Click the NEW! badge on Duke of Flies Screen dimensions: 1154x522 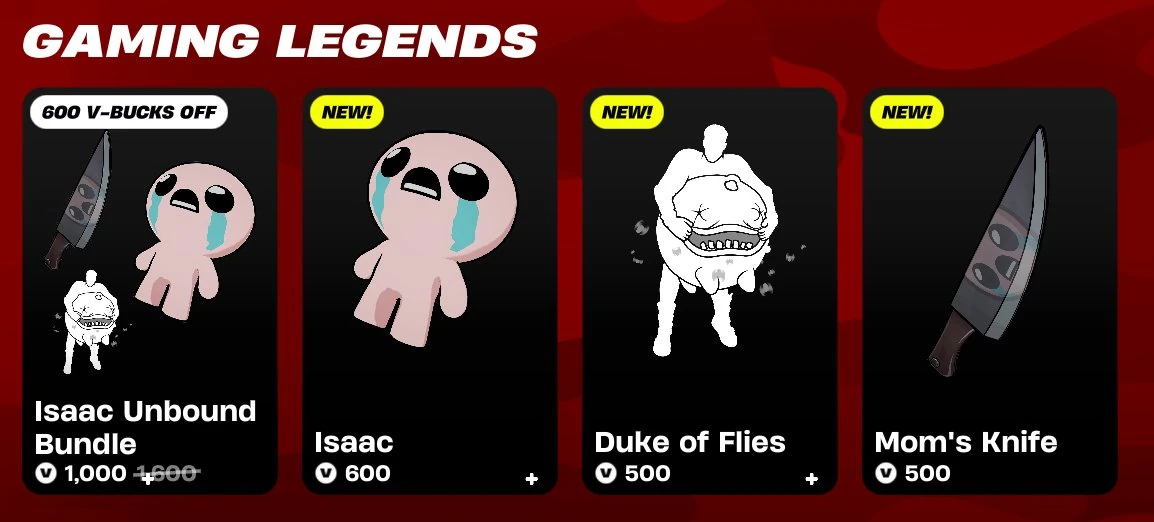(626, 113)
